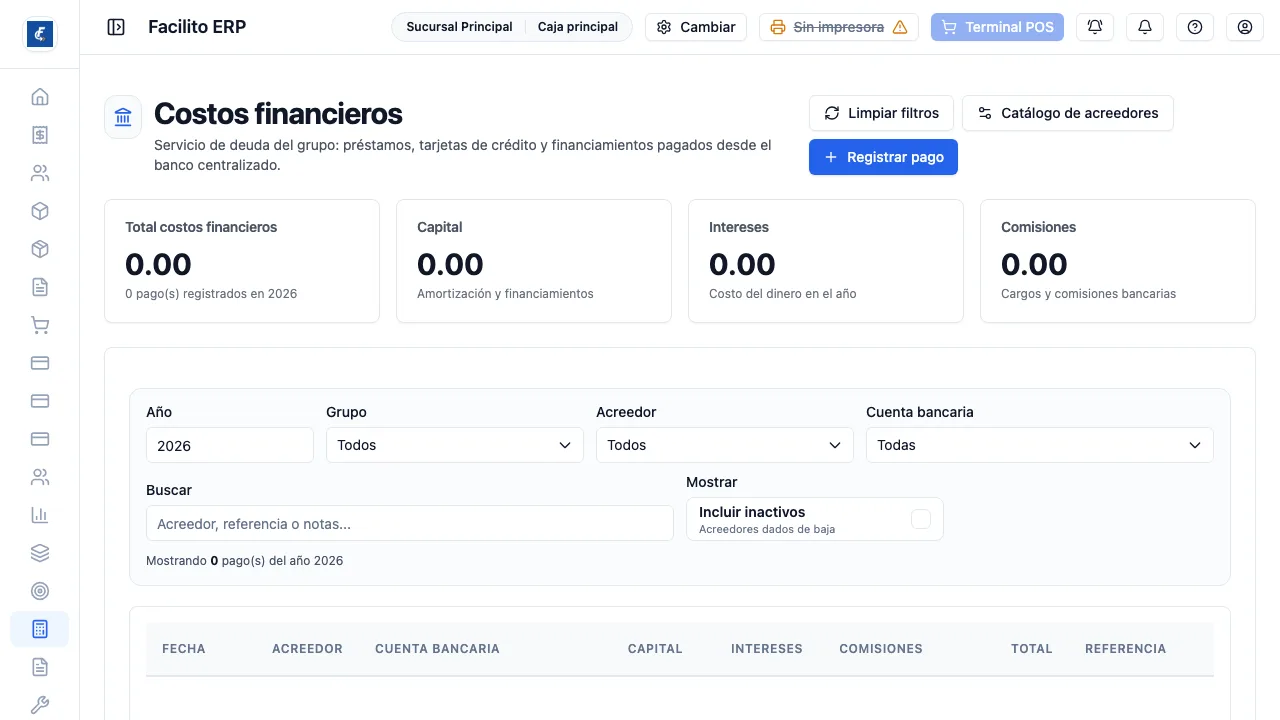Open the shopping cart sidebar section
Screen dimensions: 1280x720
40,325
